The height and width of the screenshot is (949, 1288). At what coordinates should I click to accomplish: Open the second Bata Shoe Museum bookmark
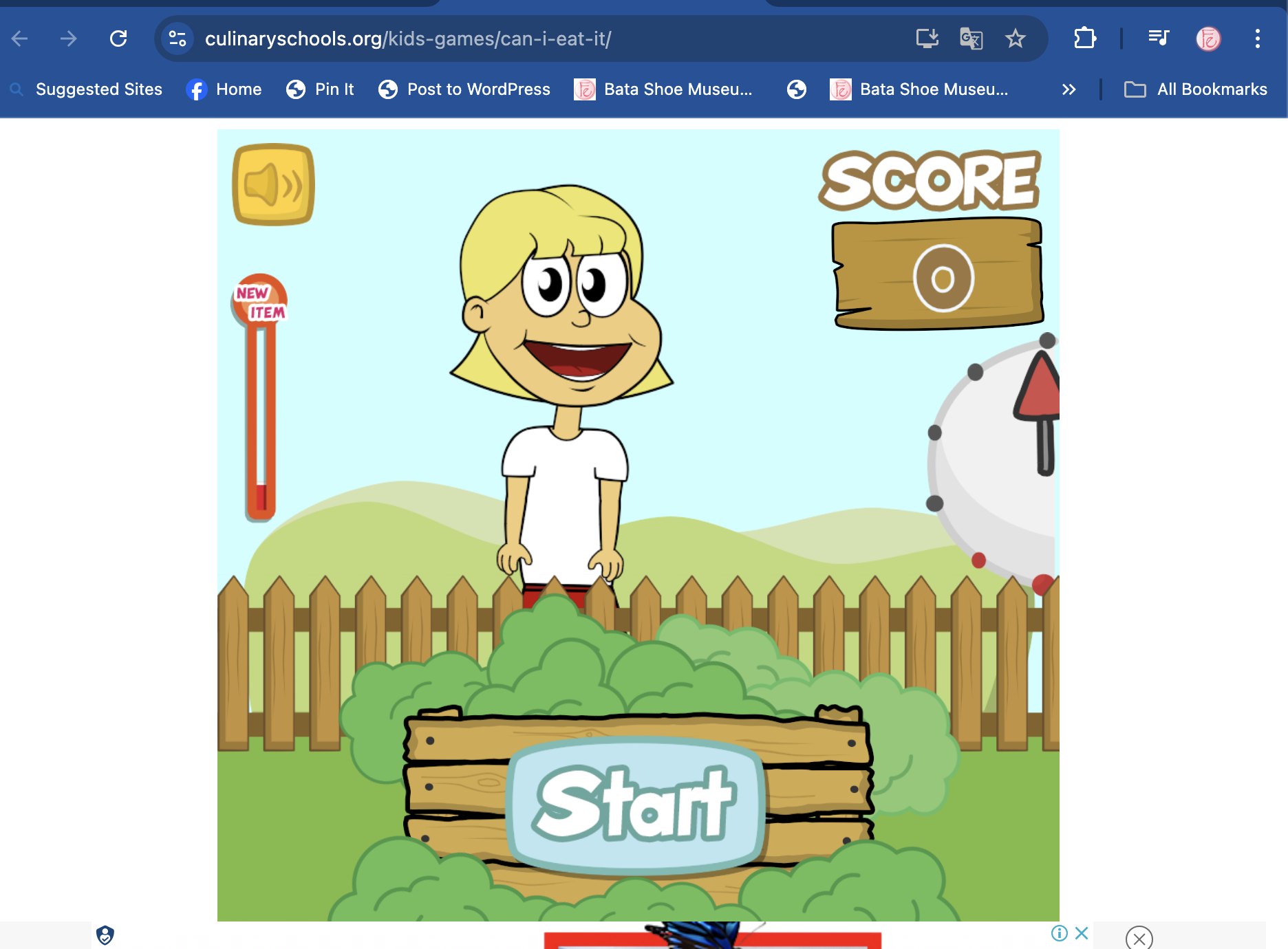click(x=919, y=89)
